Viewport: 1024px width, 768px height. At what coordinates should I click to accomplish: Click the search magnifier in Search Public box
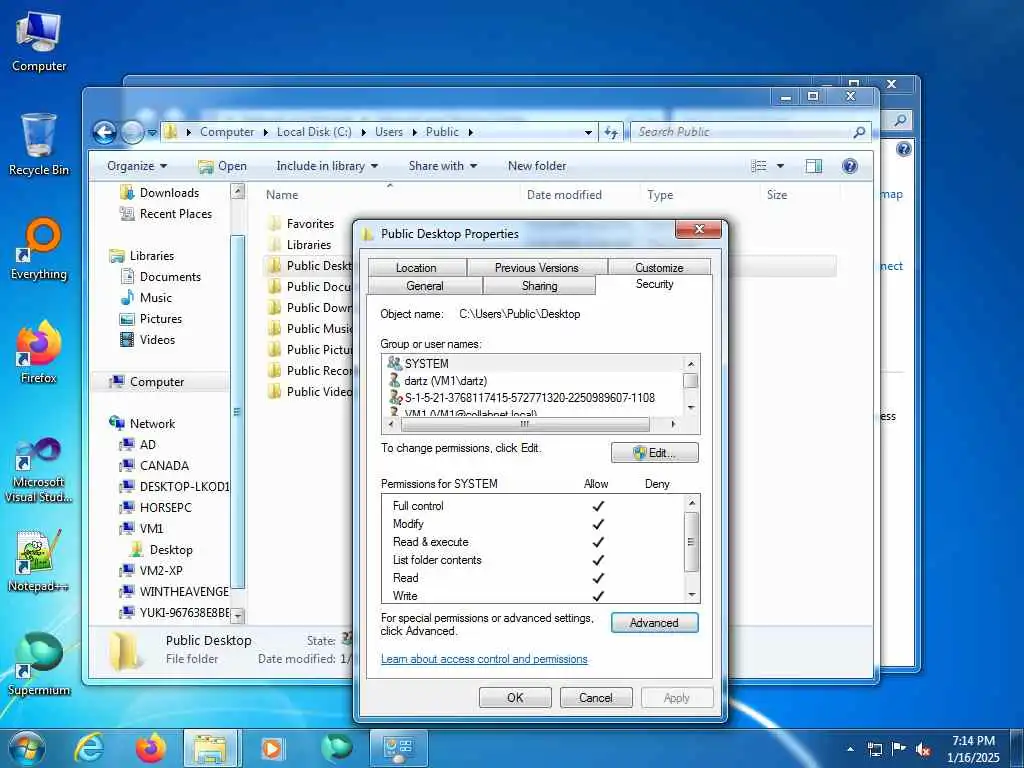(859, 133)
